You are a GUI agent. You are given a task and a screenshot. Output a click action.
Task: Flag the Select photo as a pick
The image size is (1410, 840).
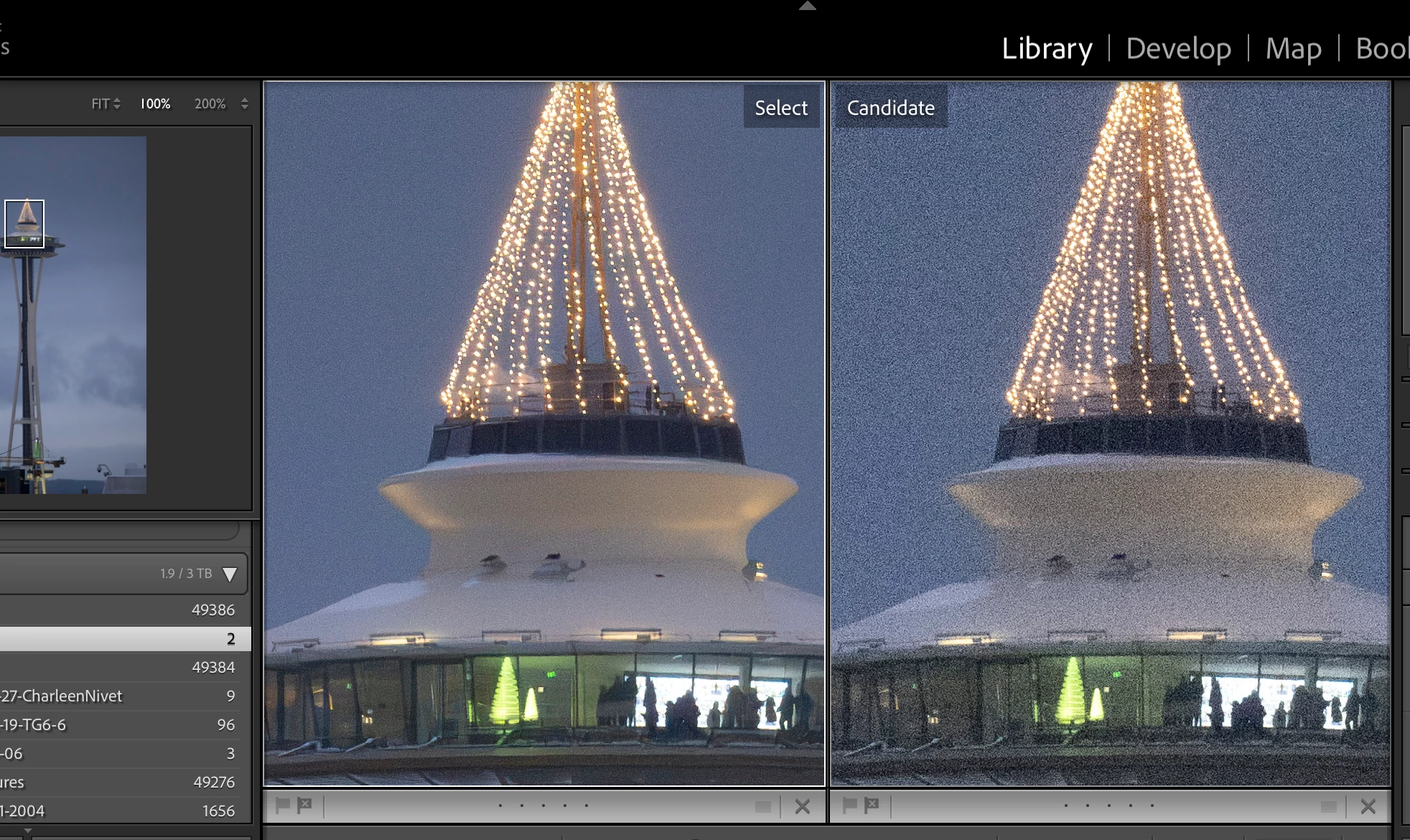point(283,805)
